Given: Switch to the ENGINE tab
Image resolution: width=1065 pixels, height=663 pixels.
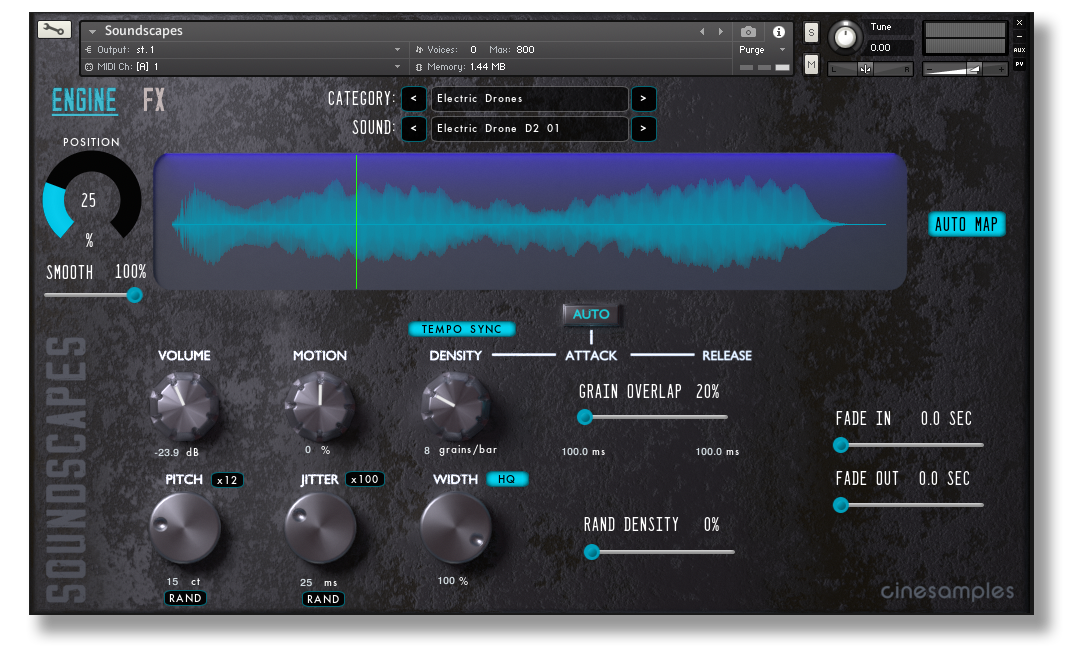Looking at the screenshot, I should click(x=84, y=101).
